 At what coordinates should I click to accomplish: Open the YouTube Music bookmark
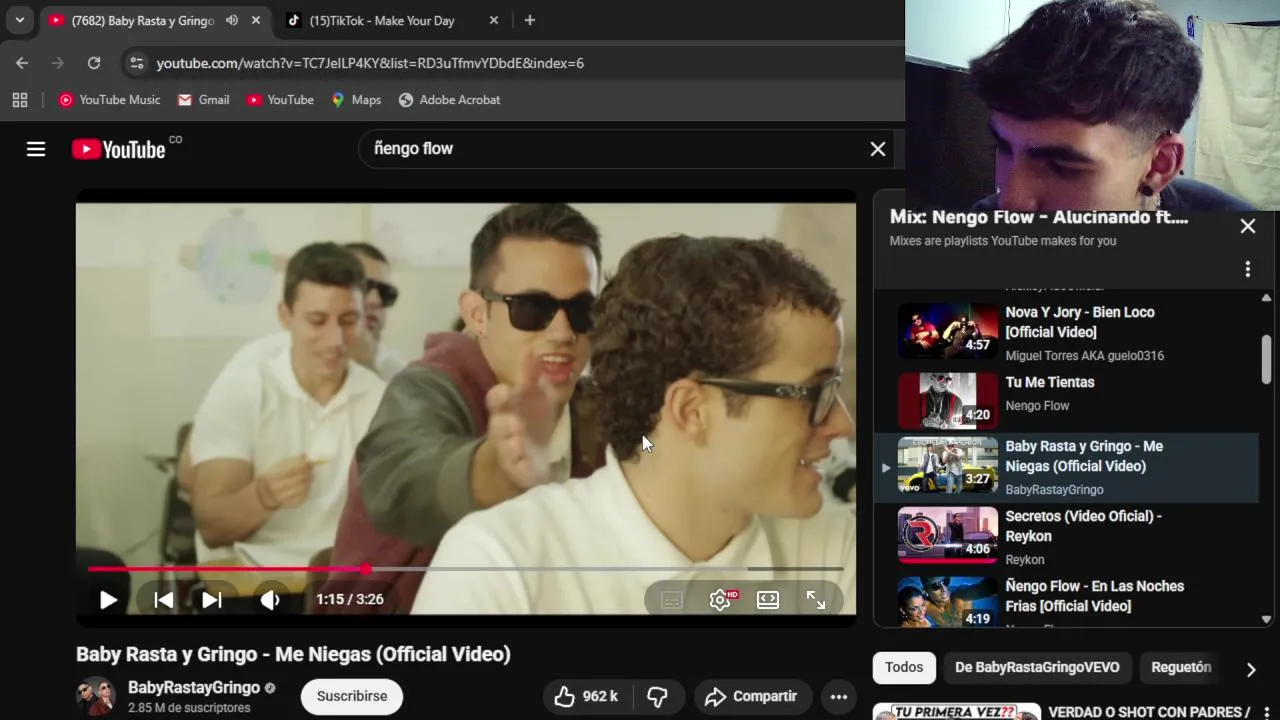click(109, 100)
